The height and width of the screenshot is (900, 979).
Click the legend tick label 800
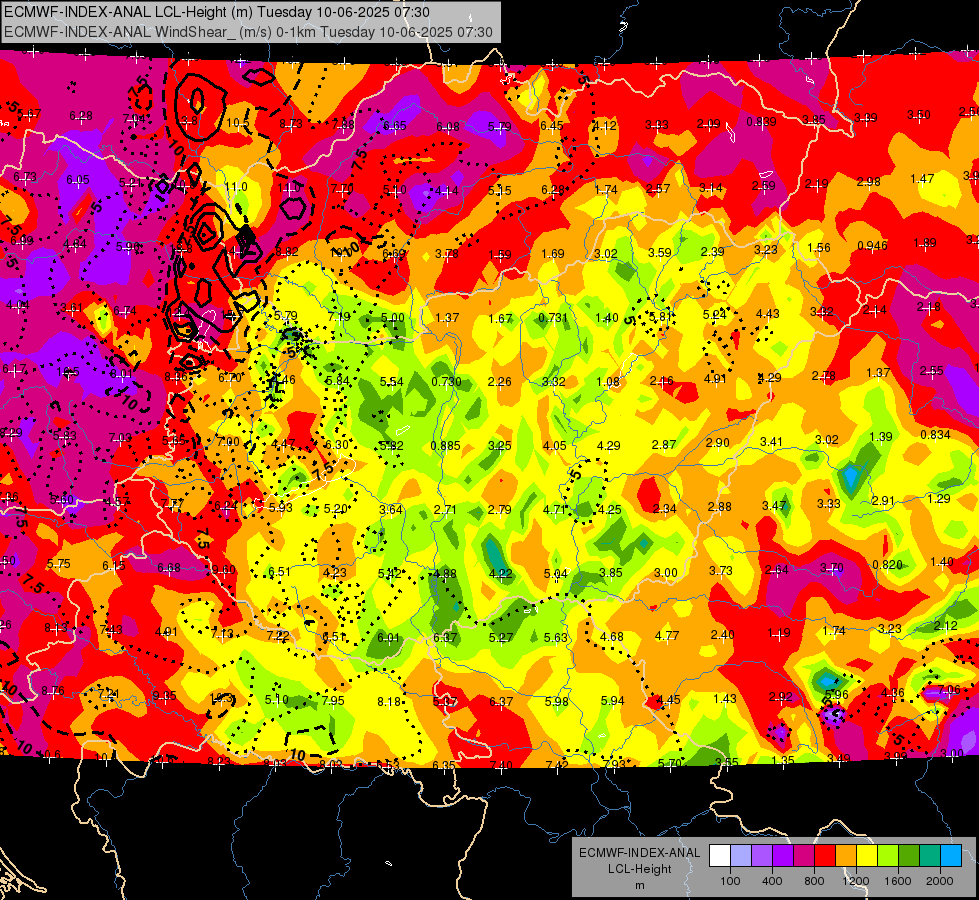814,881
